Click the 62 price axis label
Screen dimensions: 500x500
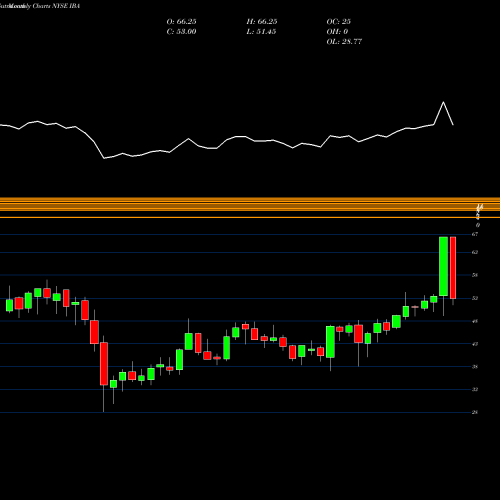pyautogui.click(x=475, y=252)
